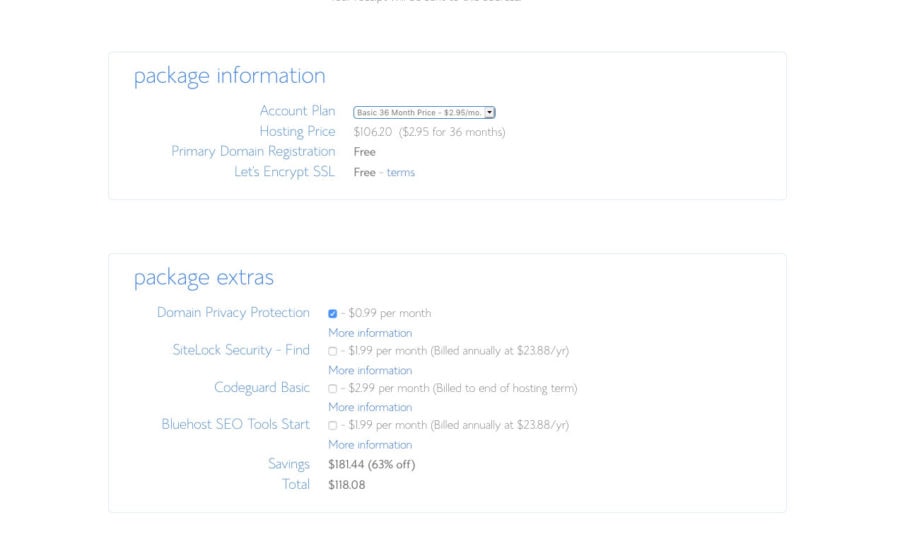900x549 pixels.
Task: Click '$0.99 per month' price text
Action: (x=390, y=313)
